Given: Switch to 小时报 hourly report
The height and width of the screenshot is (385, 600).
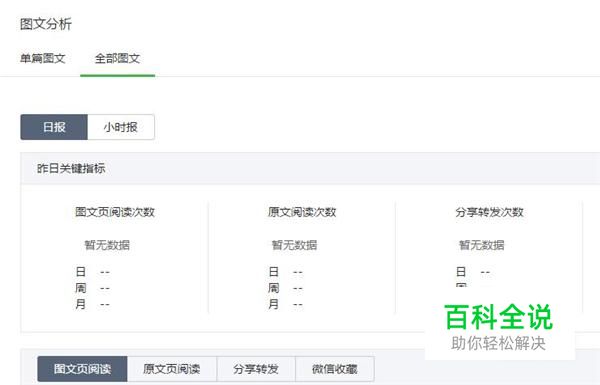Looking at the screenshot, I should pos(121,127).
